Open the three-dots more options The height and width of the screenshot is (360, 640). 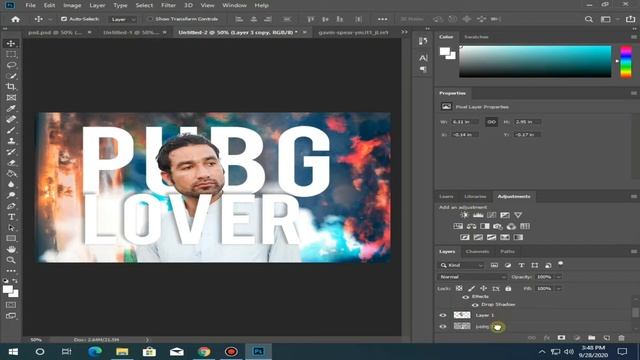[382, 19]
